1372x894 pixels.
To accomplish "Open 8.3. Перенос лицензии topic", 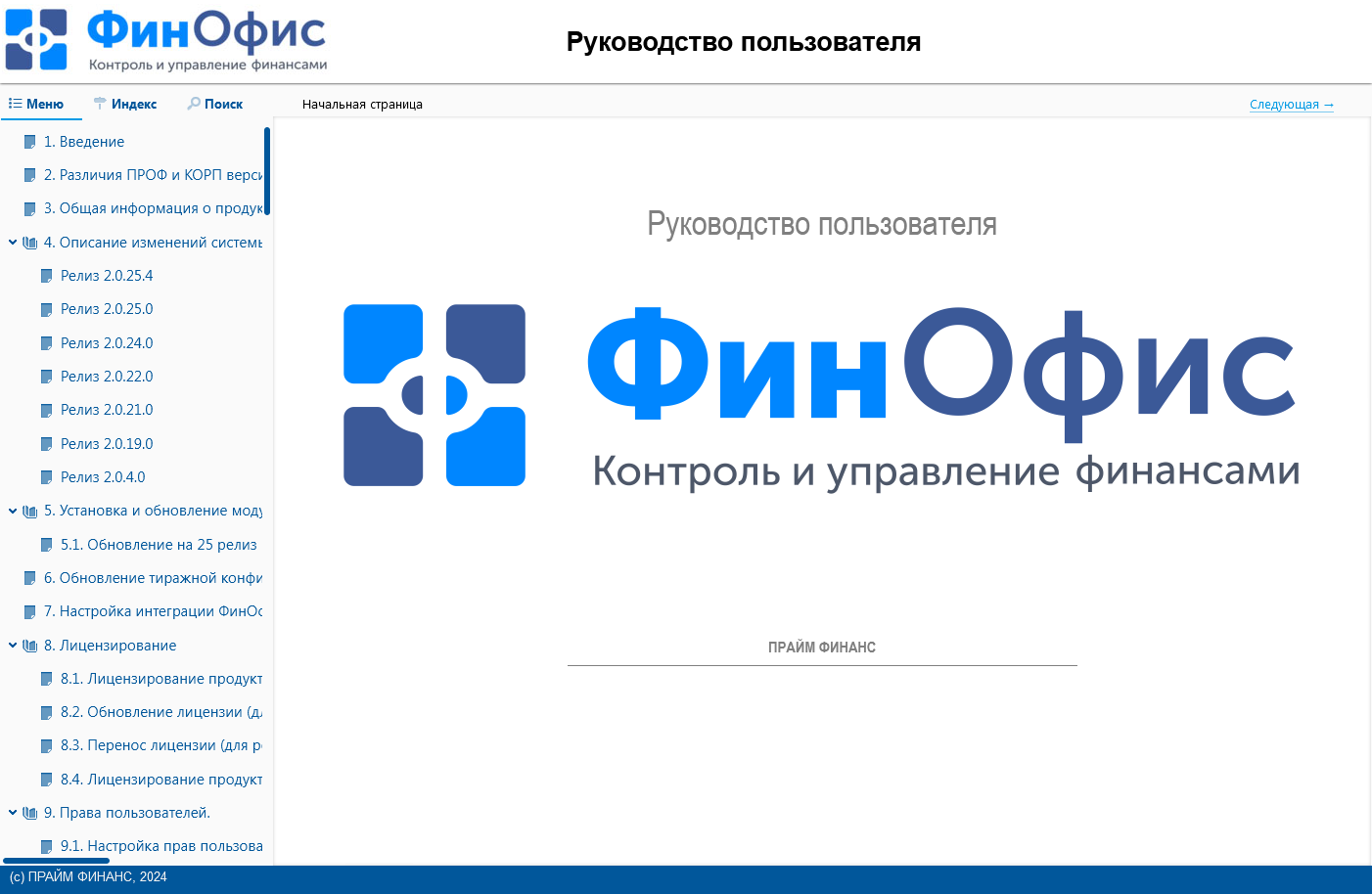I will 161,746.
